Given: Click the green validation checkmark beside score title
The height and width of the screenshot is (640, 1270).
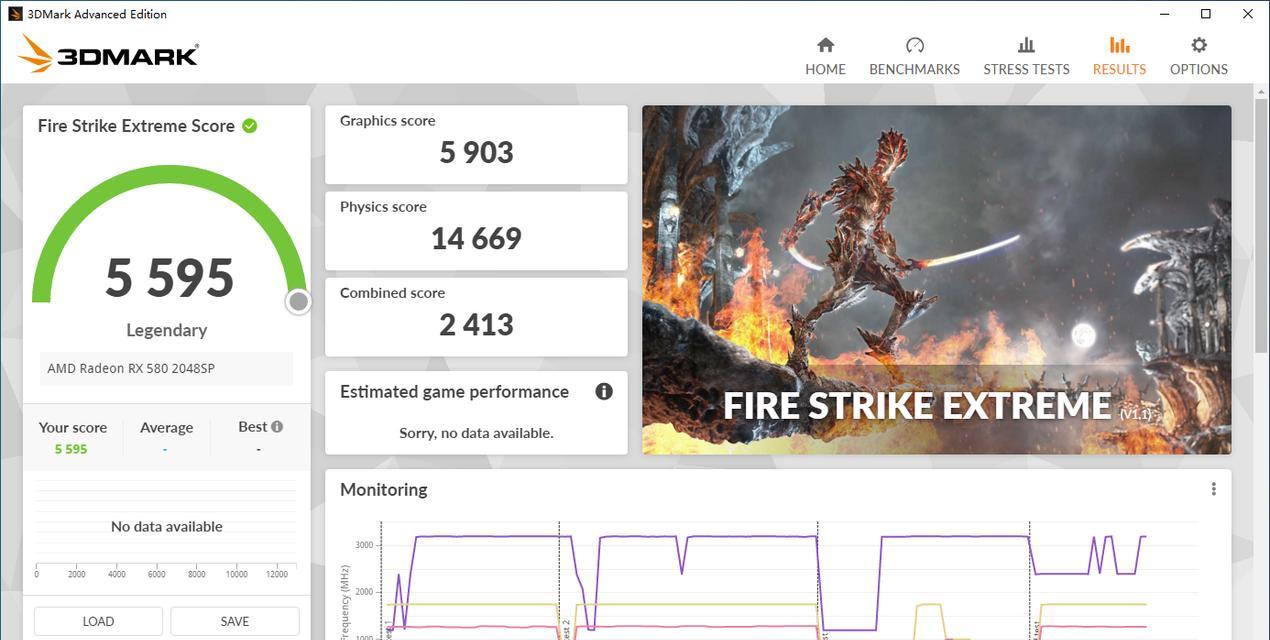Looking at the screenshot, I should [x=250, y=126].
